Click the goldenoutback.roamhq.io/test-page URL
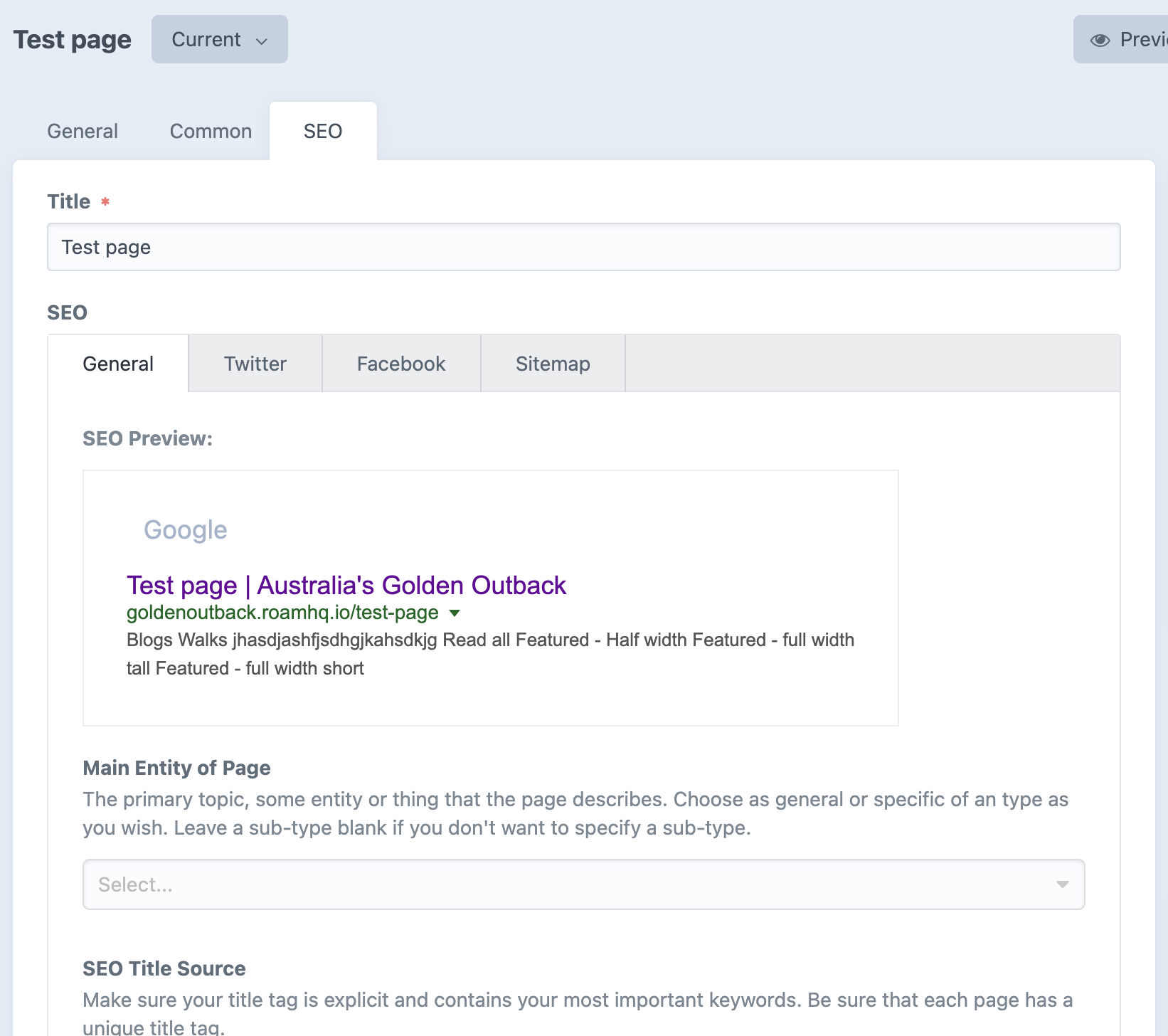Screen dimensions: 1168x1036 (x=282, y=613)
